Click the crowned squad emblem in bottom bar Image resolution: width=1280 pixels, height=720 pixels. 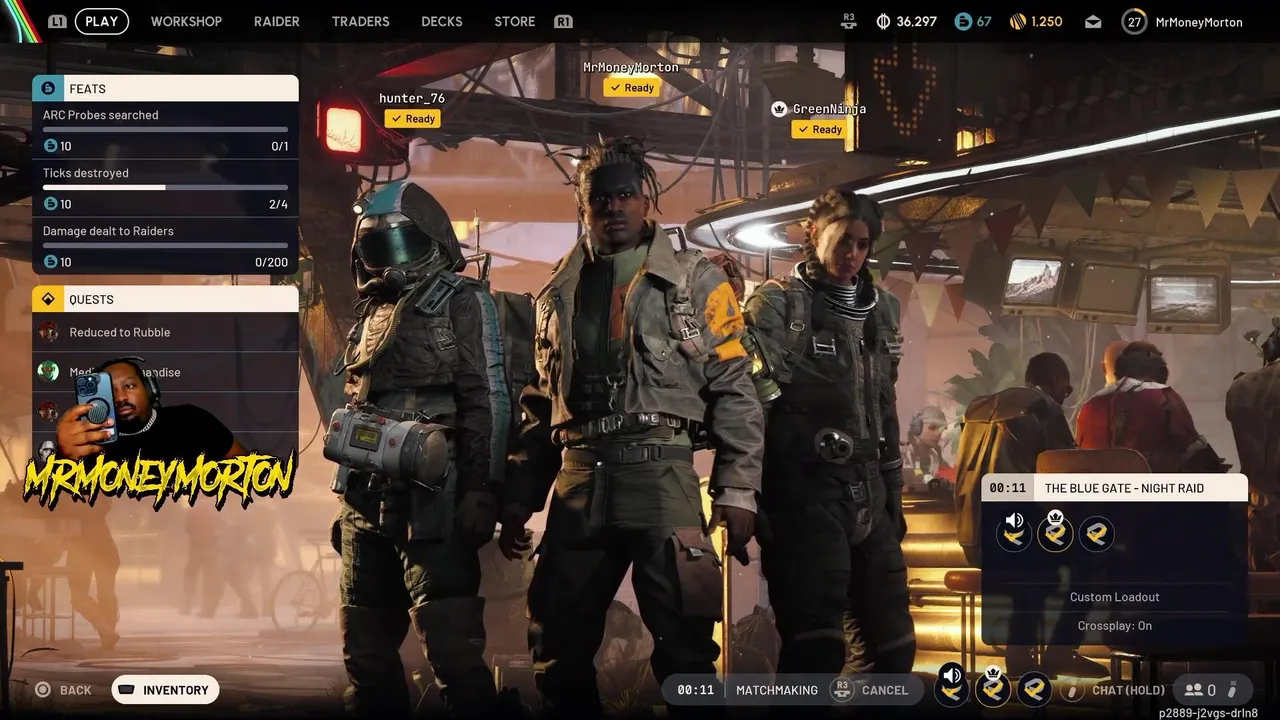pyautogui.click(x=993, y=689)
